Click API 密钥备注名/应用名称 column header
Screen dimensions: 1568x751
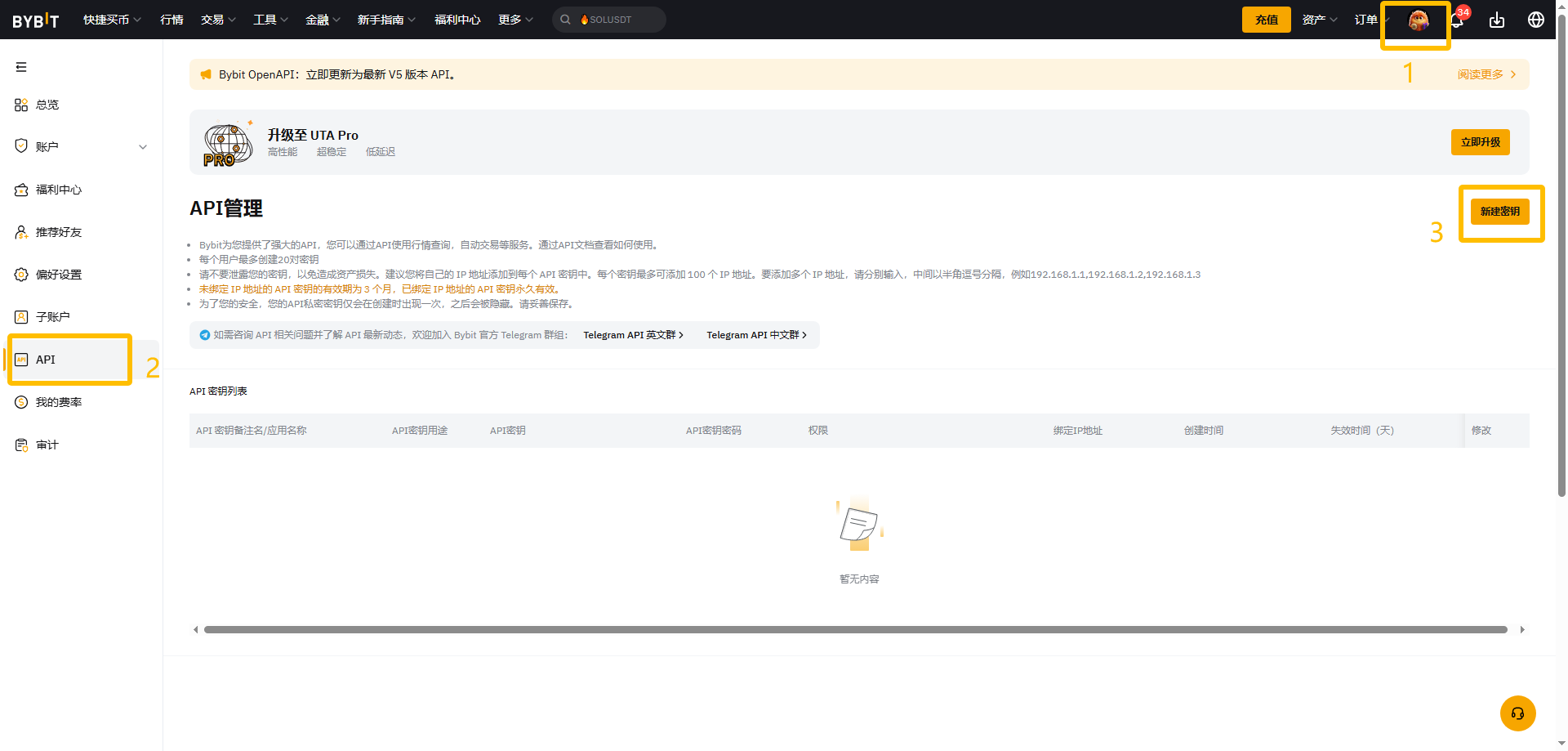click(252, 431)
